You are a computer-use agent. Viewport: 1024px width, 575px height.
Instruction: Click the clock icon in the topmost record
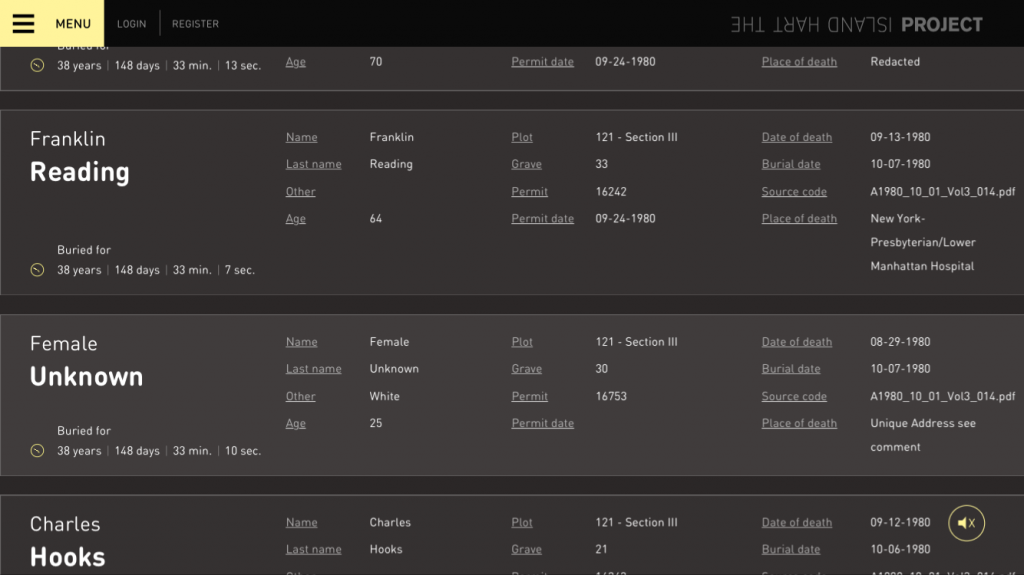click(37, 66)
